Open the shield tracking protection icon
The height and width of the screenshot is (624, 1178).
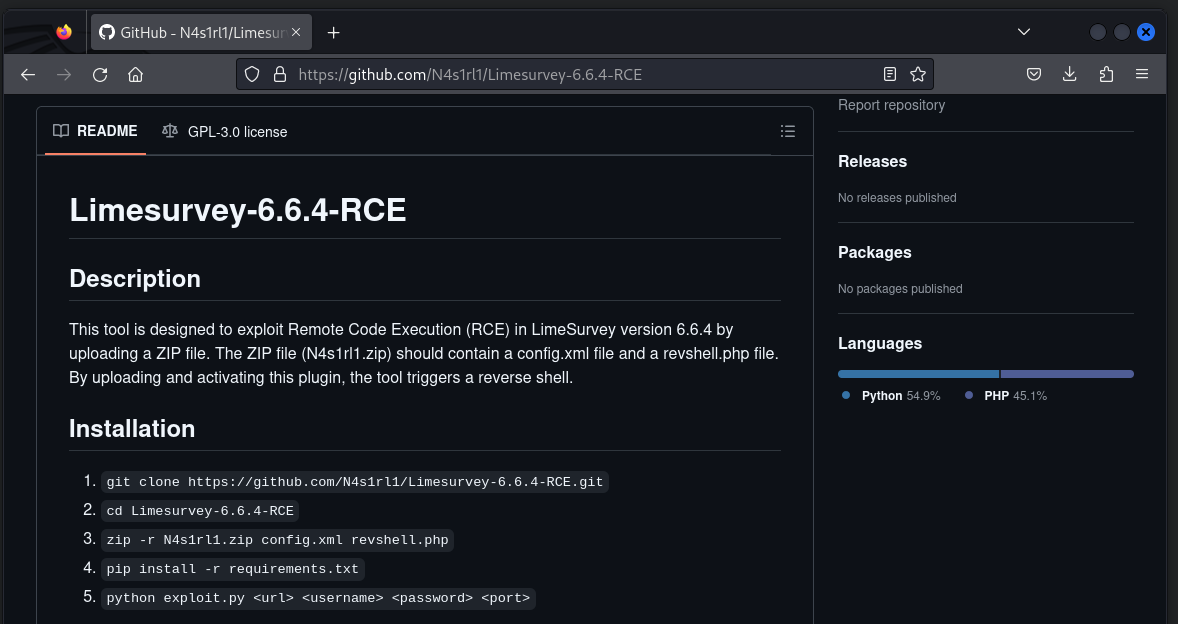pyautogui.click(x=252, y=75)
